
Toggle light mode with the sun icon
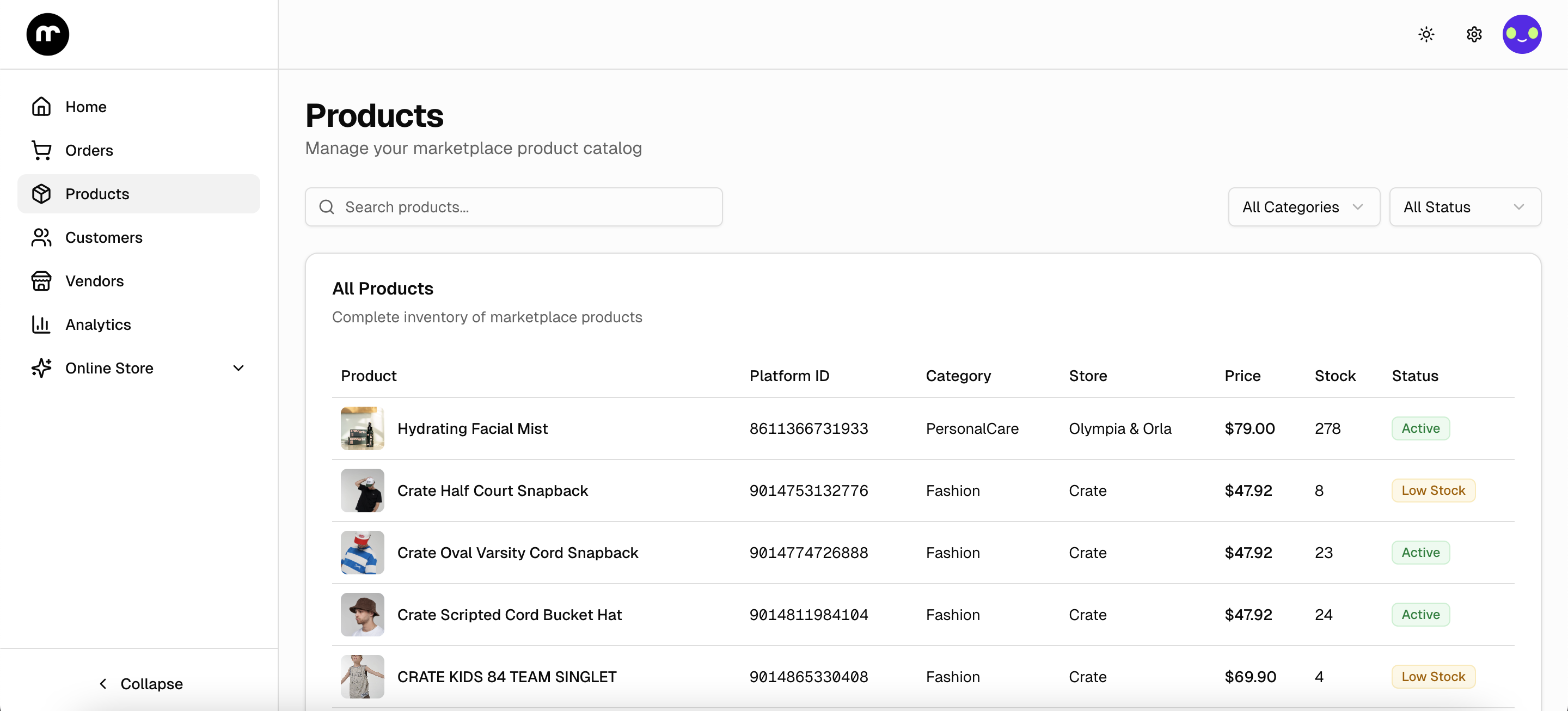point(1426,34)
